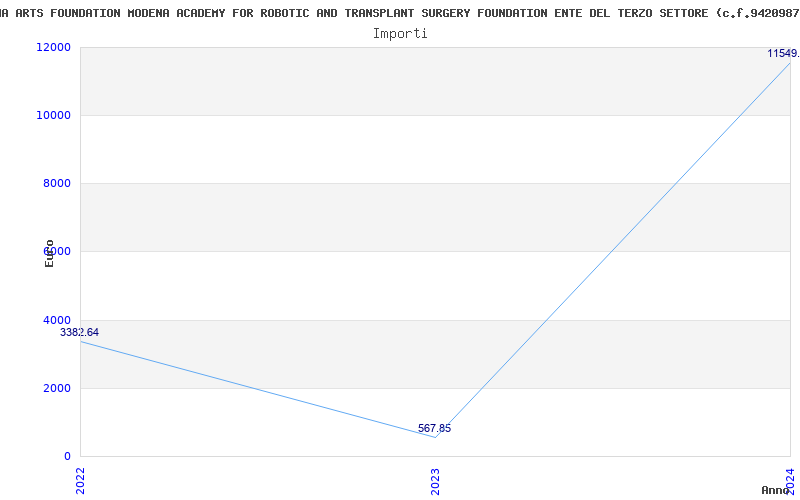Click the x-axis year label 2023

[x=435, y=481]
